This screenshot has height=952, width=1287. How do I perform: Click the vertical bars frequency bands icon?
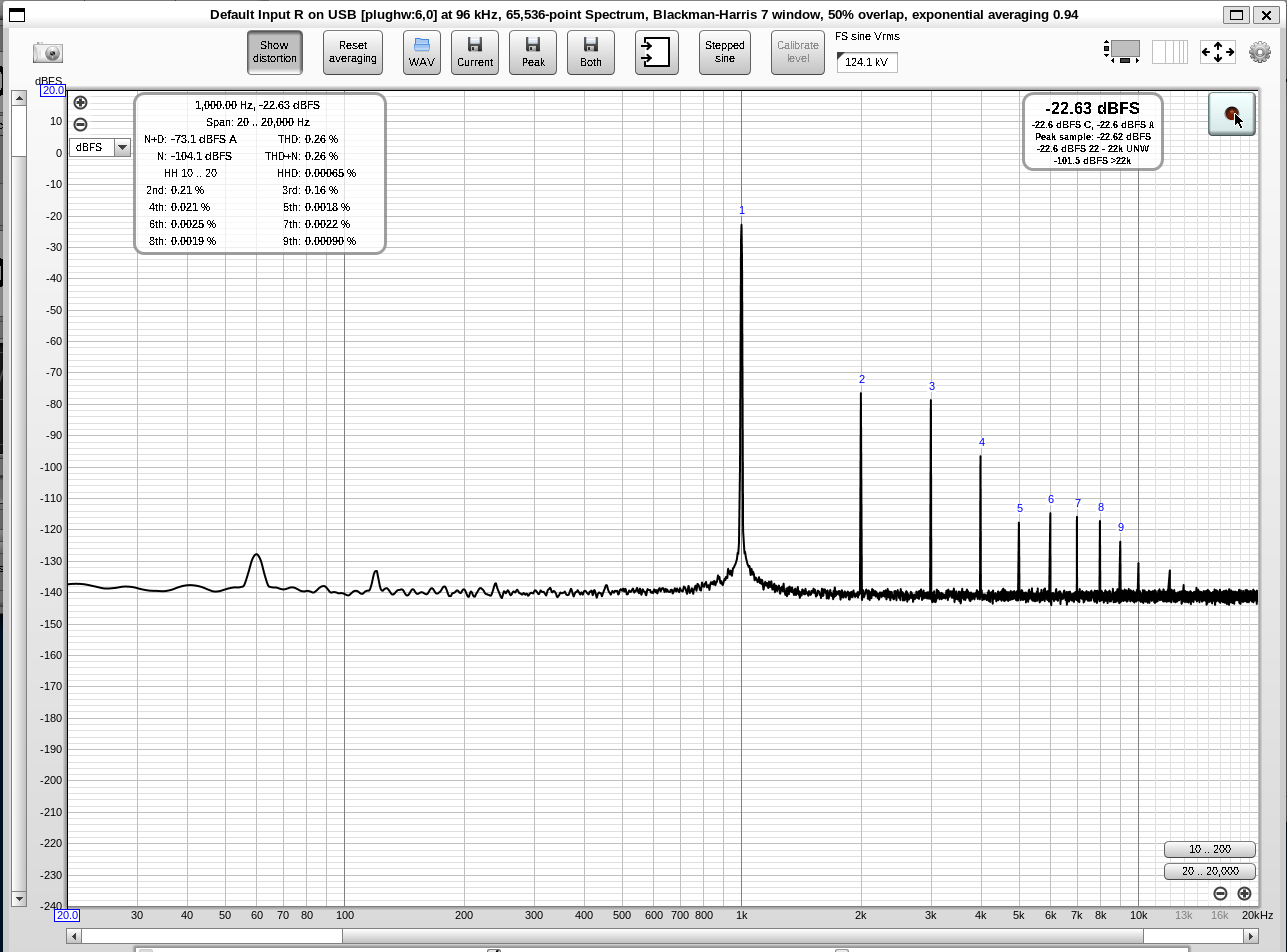click(1170, 51)
